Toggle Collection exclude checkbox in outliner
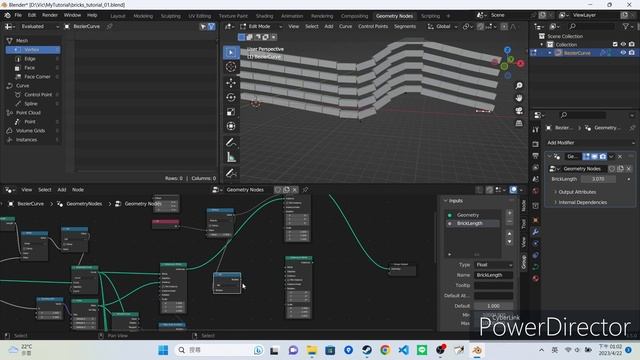The image size is (640, 360). pyautogui.click(x=615, y=44)
